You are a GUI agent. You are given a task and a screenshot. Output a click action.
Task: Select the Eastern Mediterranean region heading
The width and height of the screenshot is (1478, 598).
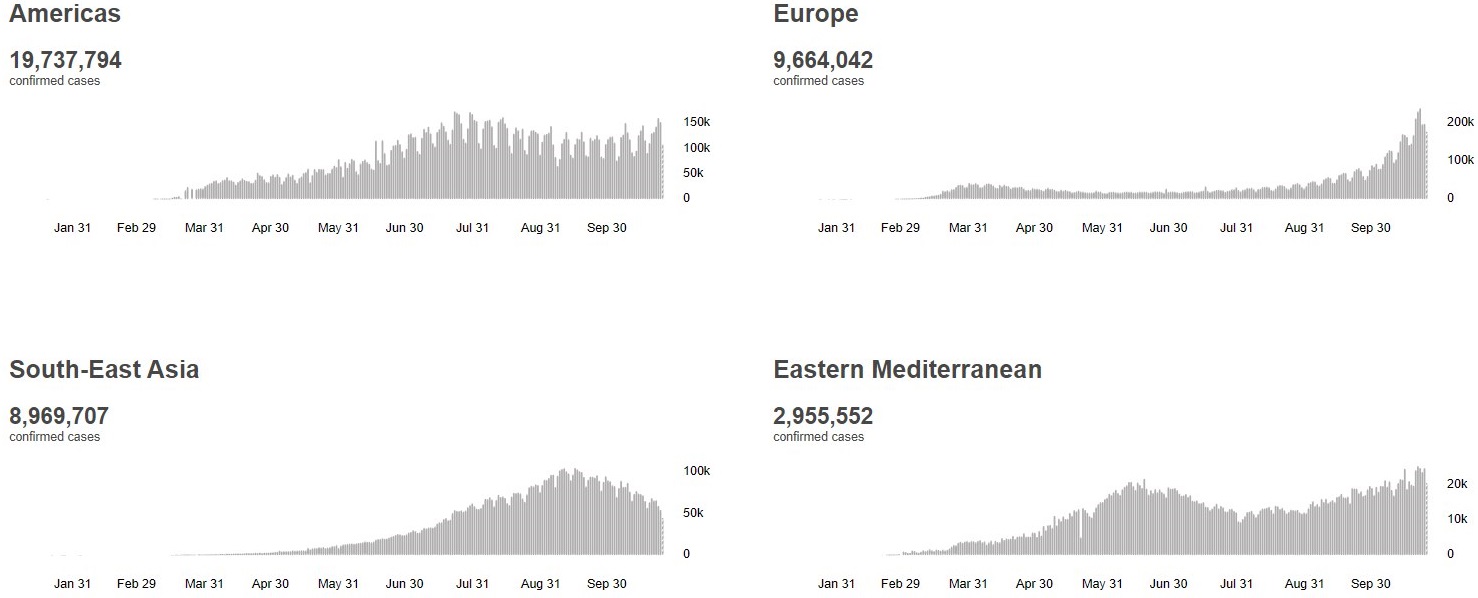tap(907, 370)
